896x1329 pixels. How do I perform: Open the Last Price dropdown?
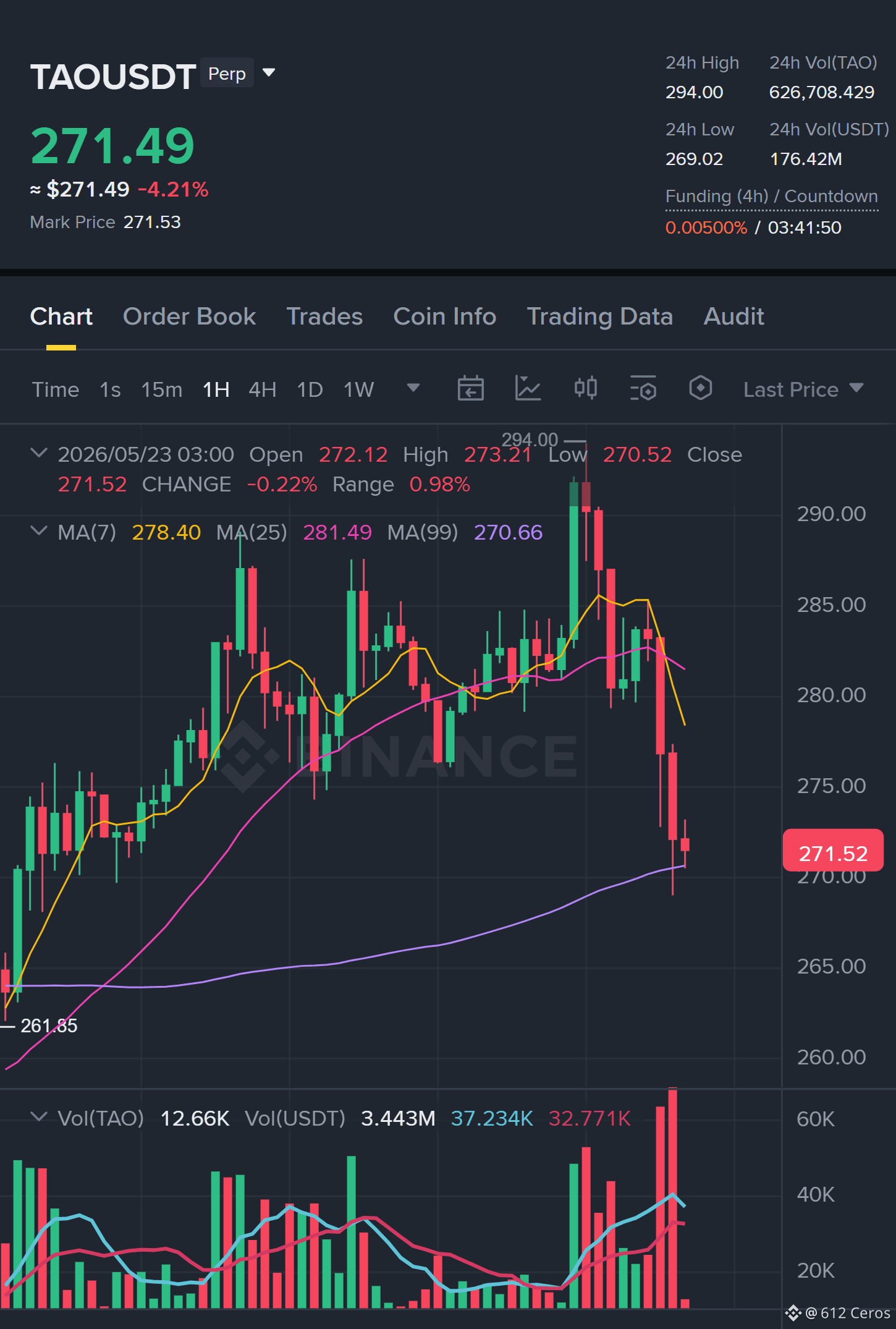803,389
